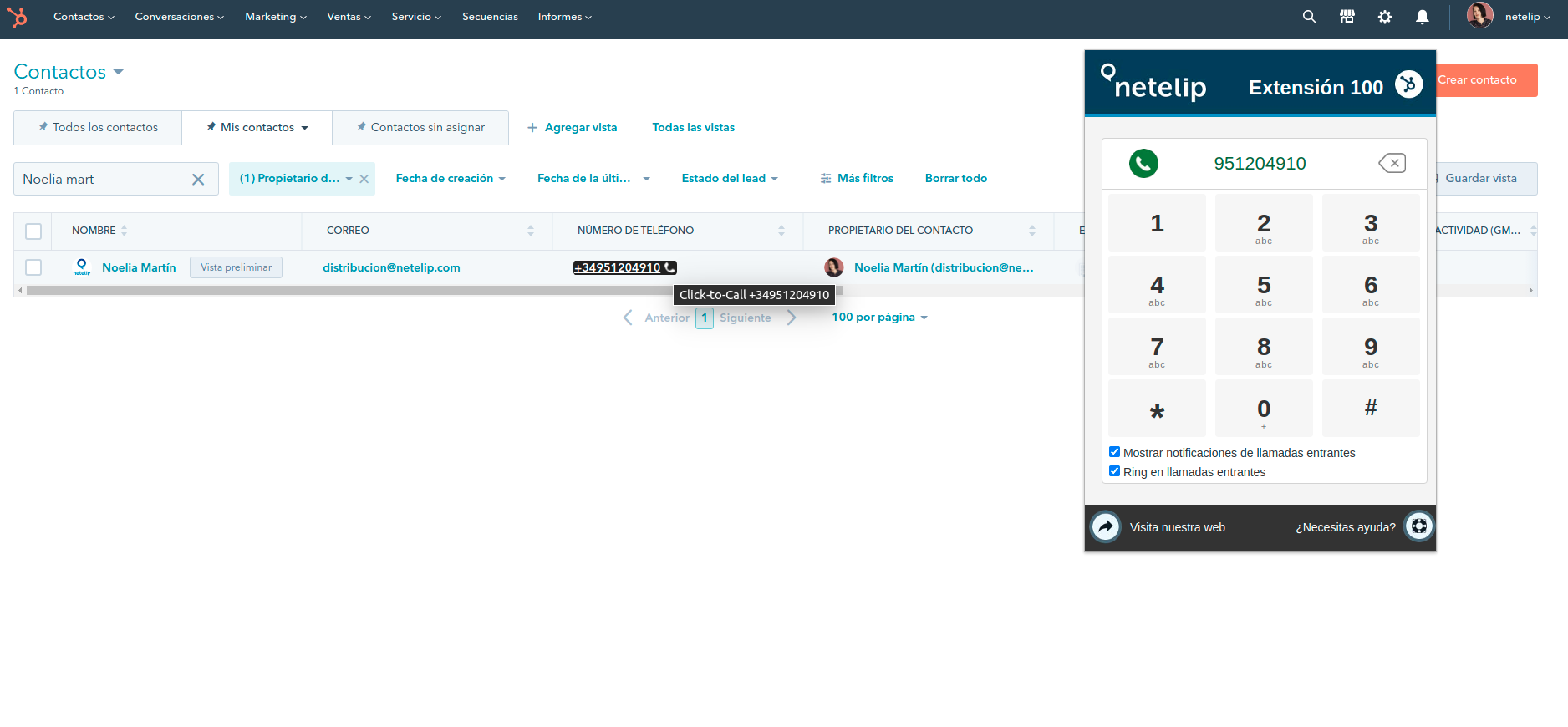This screenshot has height=727, width=1568.
Task: Sort by NOMBRE column arrows
Action: point(124,231)
